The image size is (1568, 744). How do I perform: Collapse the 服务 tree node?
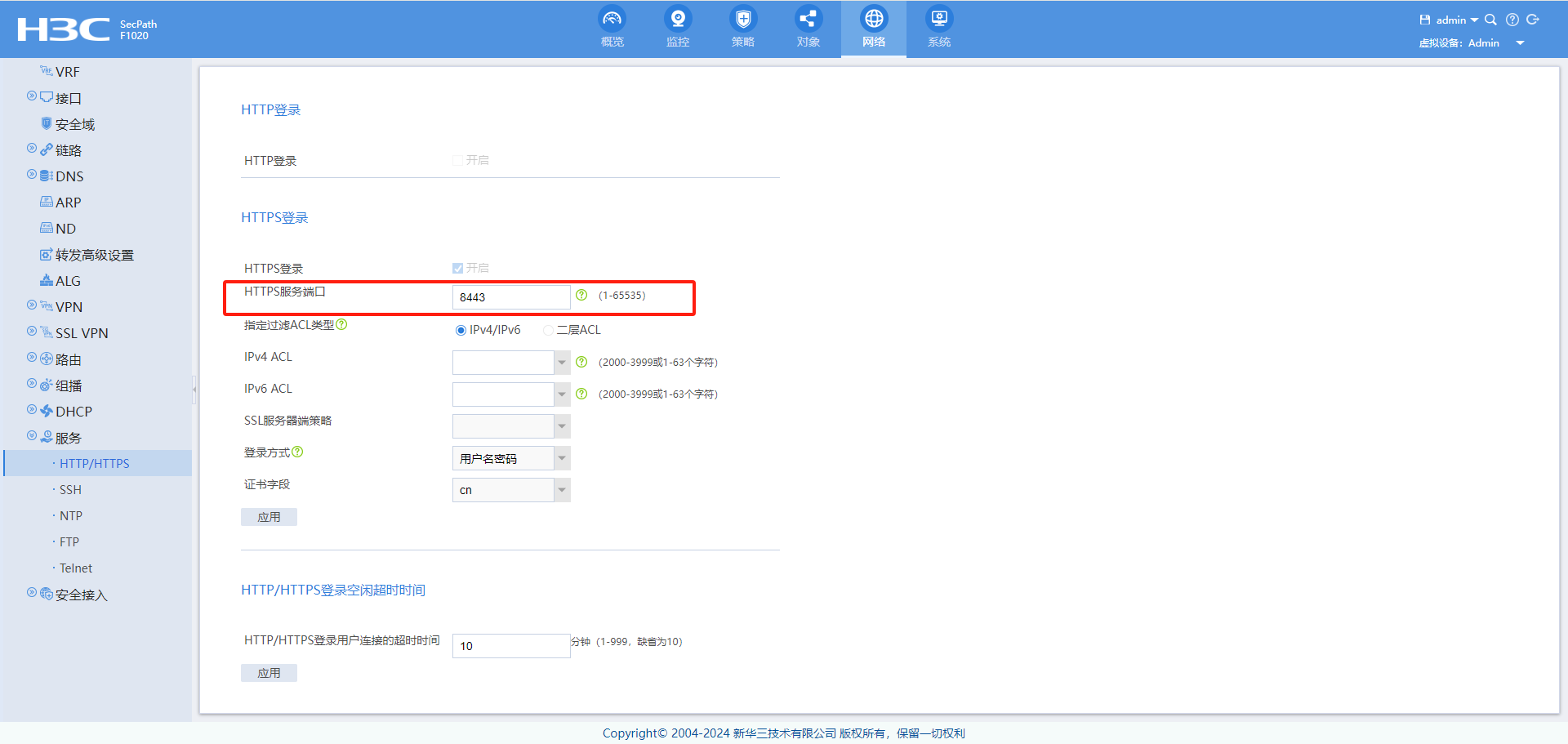click(32, 436)
